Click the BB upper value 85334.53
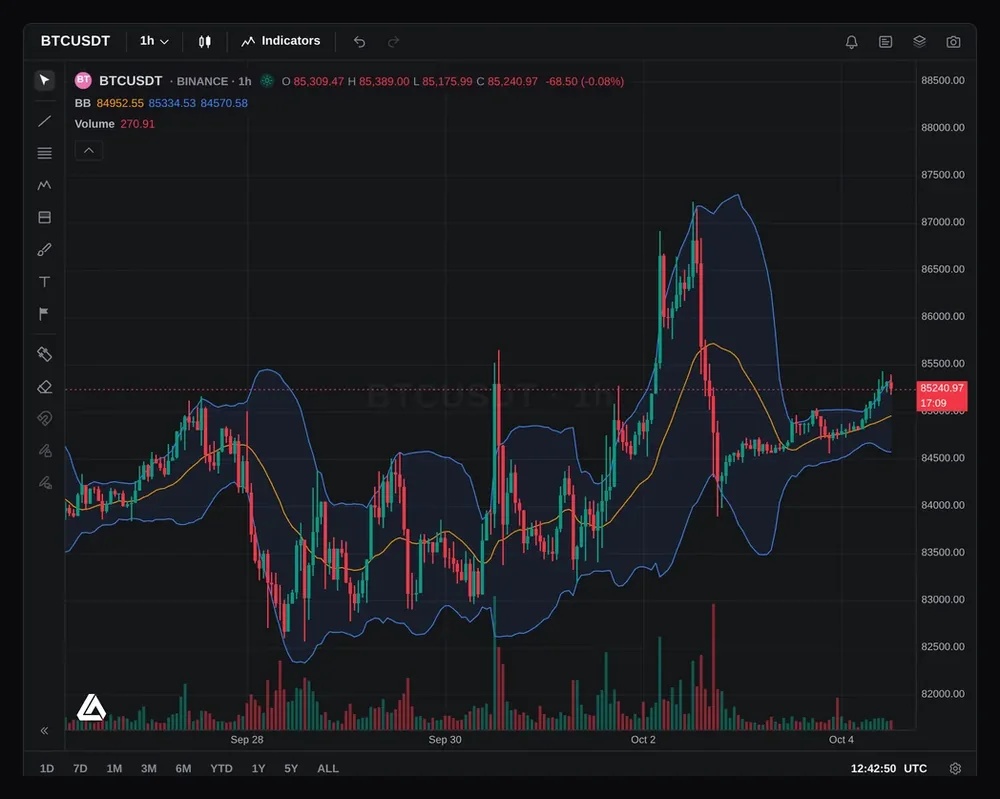 [x=172, y=103]
